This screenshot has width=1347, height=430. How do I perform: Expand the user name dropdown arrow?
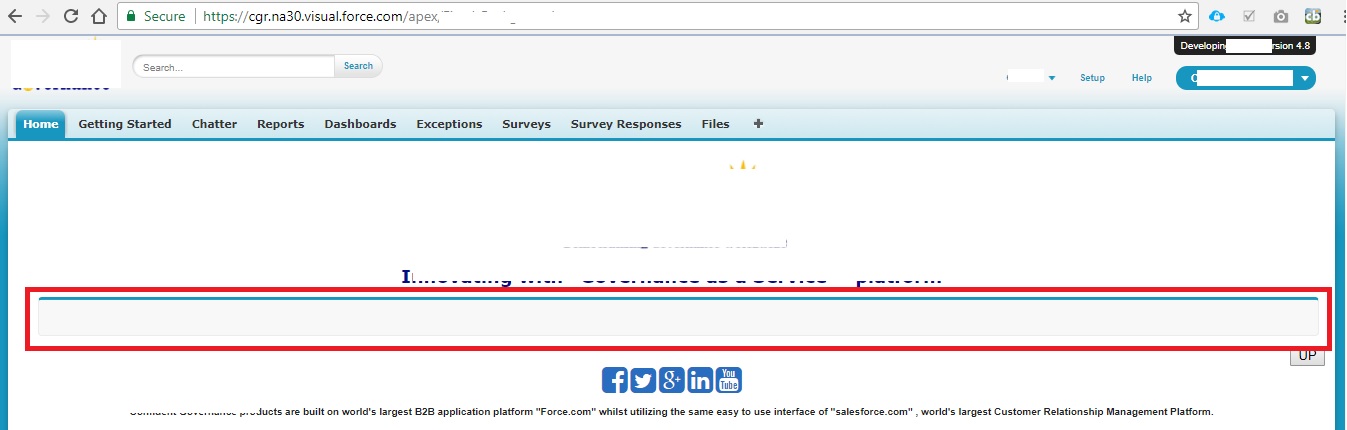tap(1052, 78)
